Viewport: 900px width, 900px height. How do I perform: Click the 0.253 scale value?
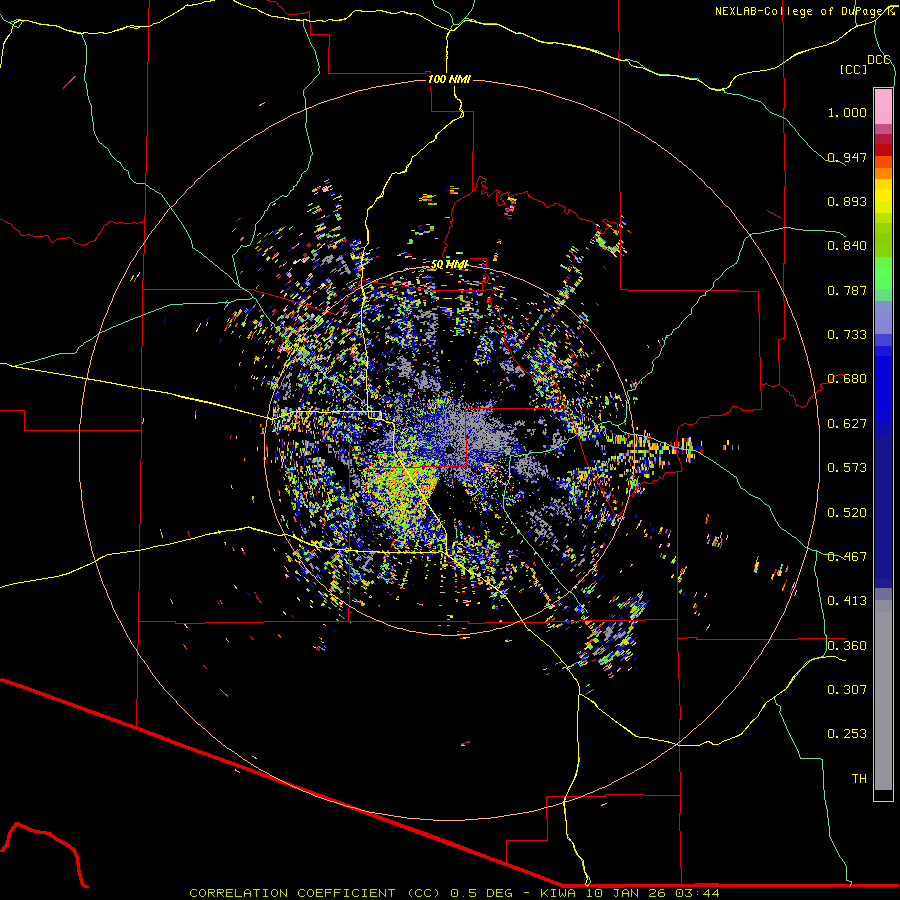coord(847,734)
